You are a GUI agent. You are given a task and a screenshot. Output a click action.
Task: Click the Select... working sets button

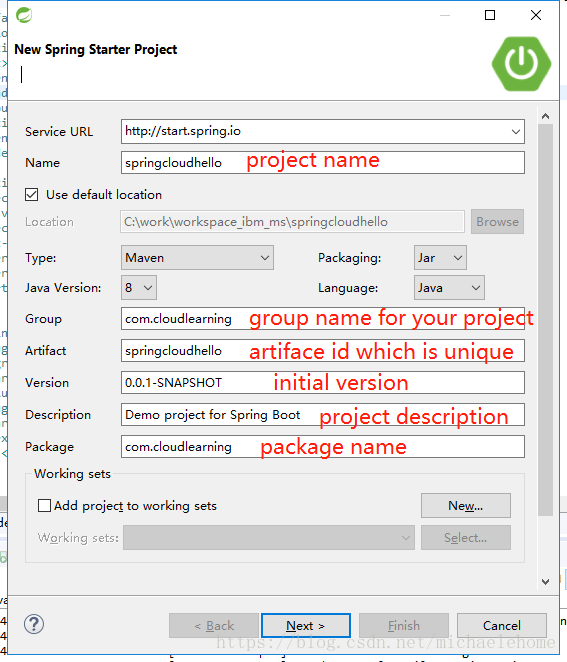coord(466,537)
